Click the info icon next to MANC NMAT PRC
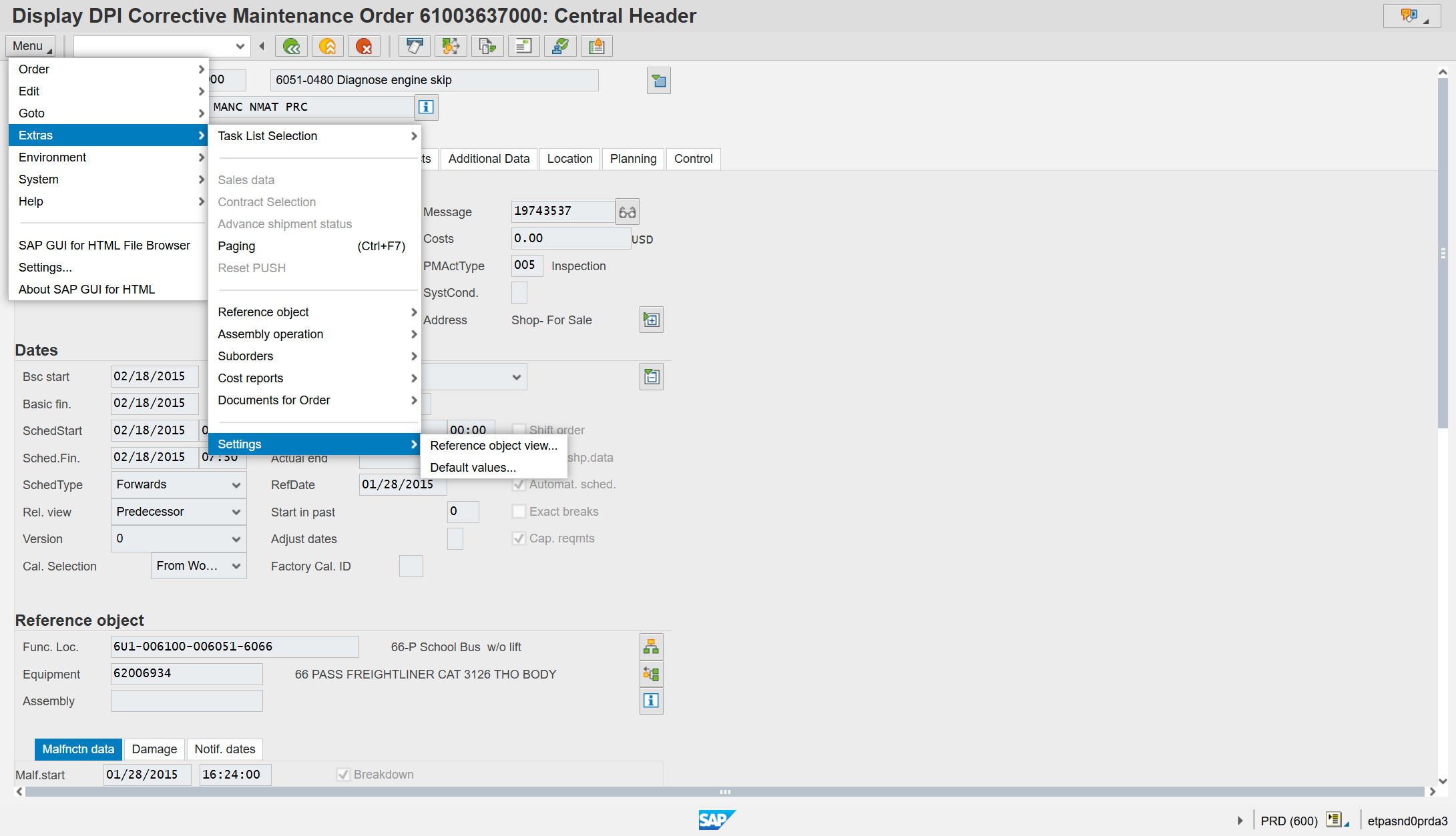The height and width of the screenshot is (836, 1456). pyautogui.click(x=427, y=107)
